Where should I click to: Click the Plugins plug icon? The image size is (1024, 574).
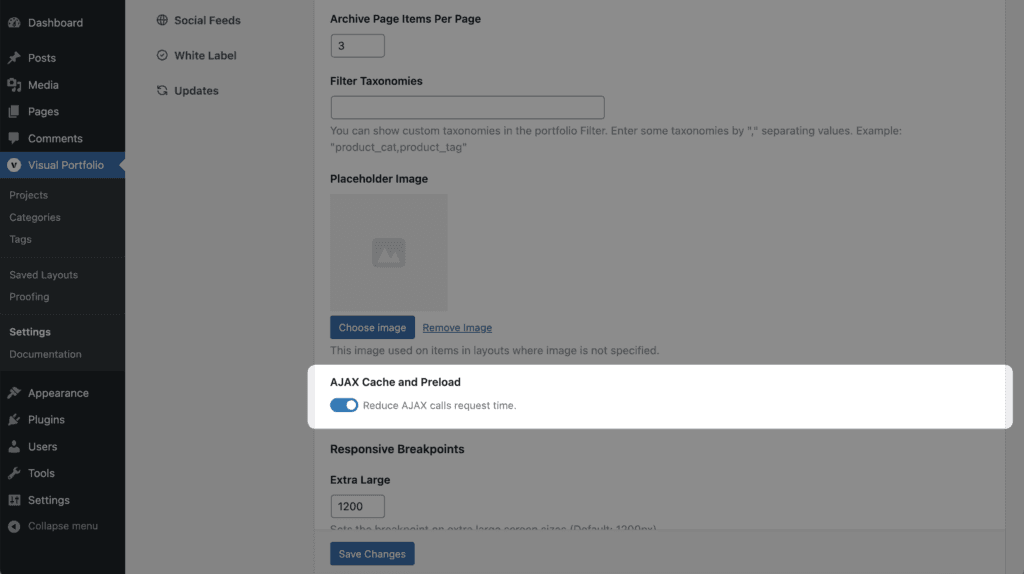(x=14, y=419)
